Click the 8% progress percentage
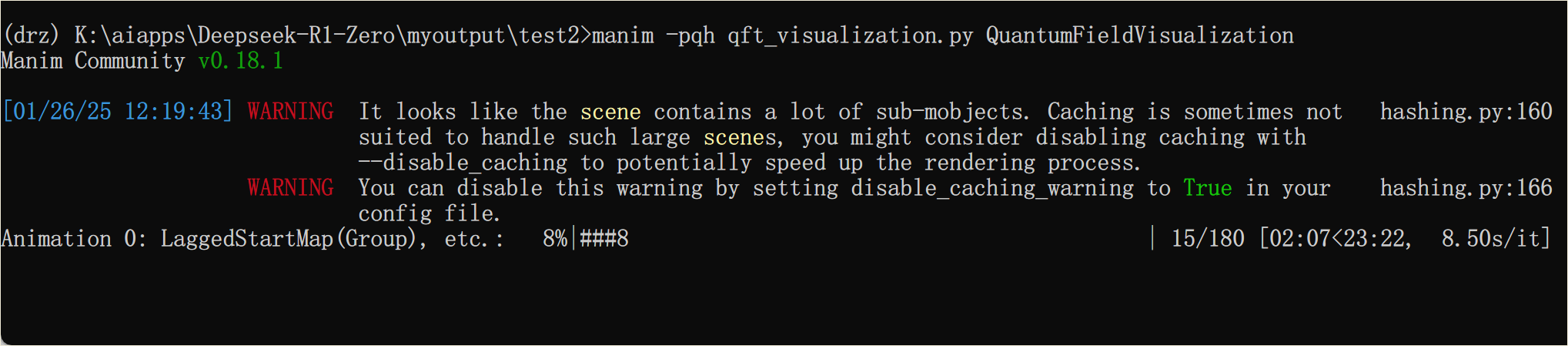This screenshot has height=346, width=1568. point(555,239)
